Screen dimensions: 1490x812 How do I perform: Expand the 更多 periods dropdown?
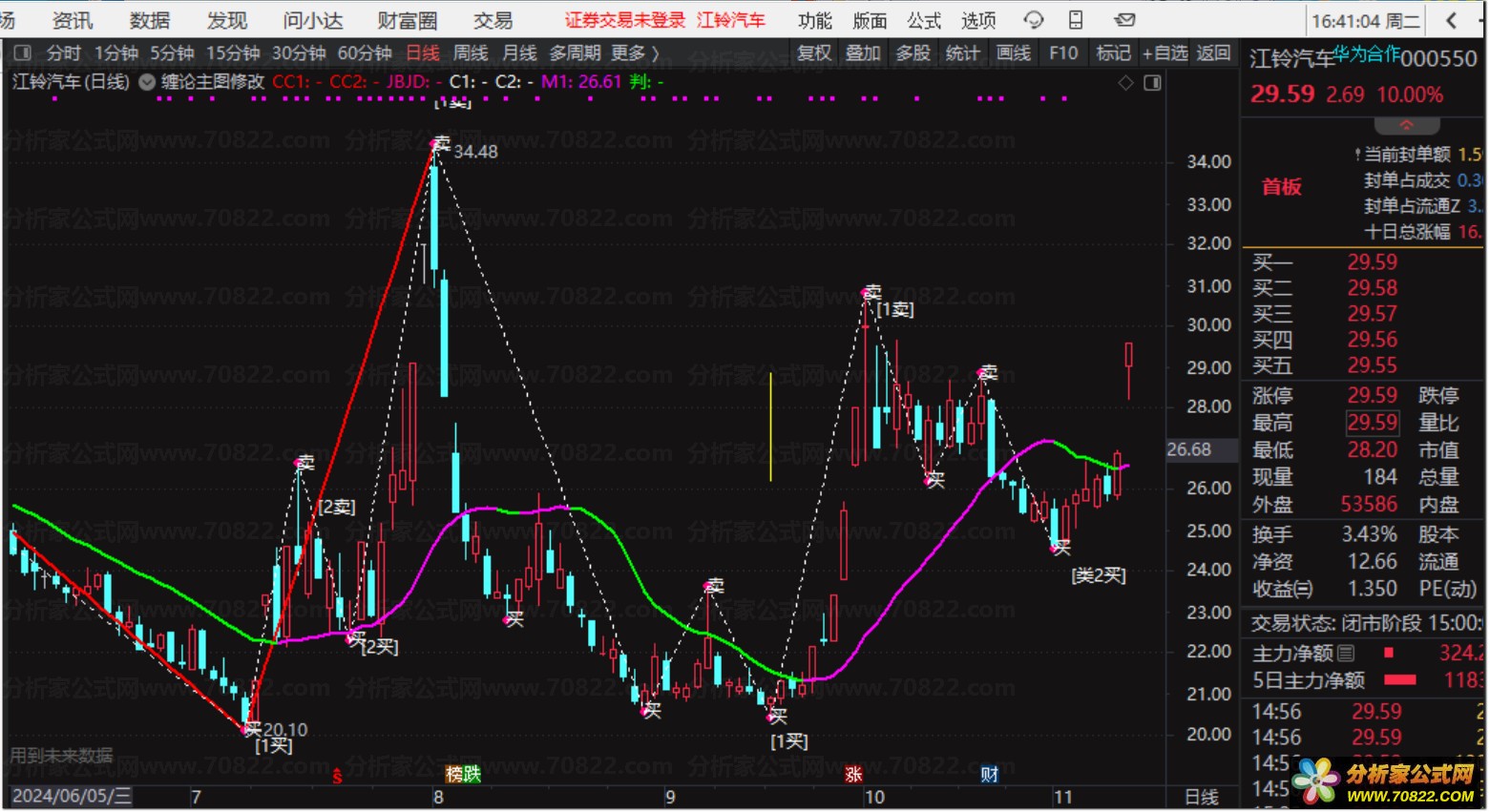click(635, 53)
